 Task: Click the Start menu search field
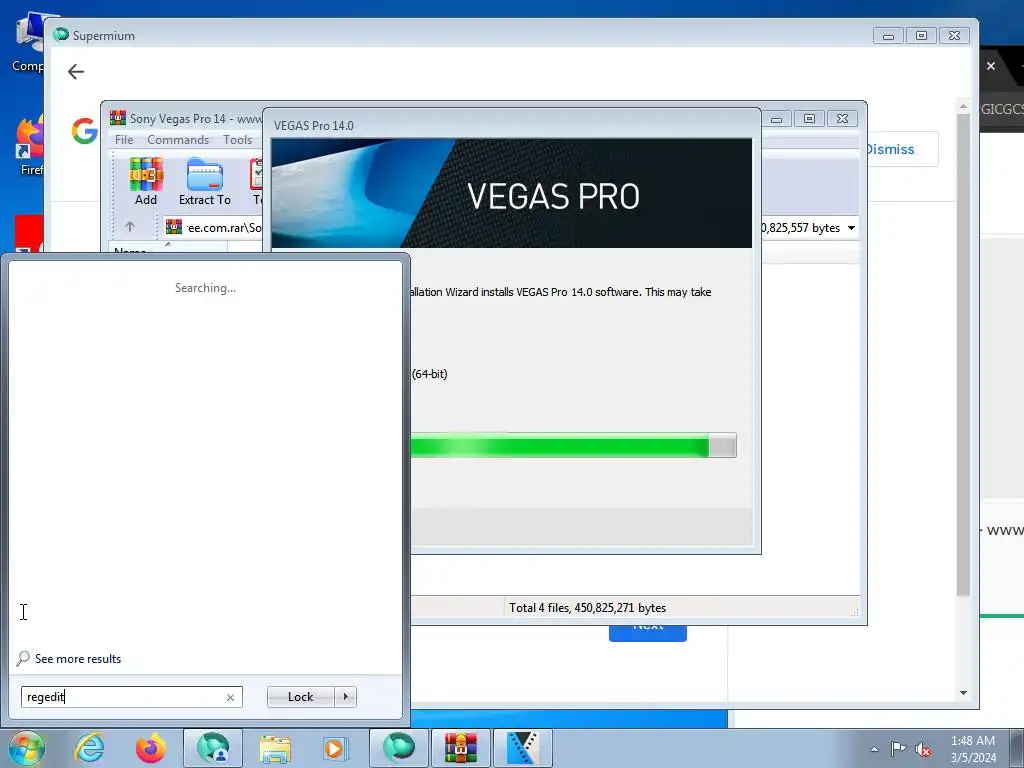(131, 697)
